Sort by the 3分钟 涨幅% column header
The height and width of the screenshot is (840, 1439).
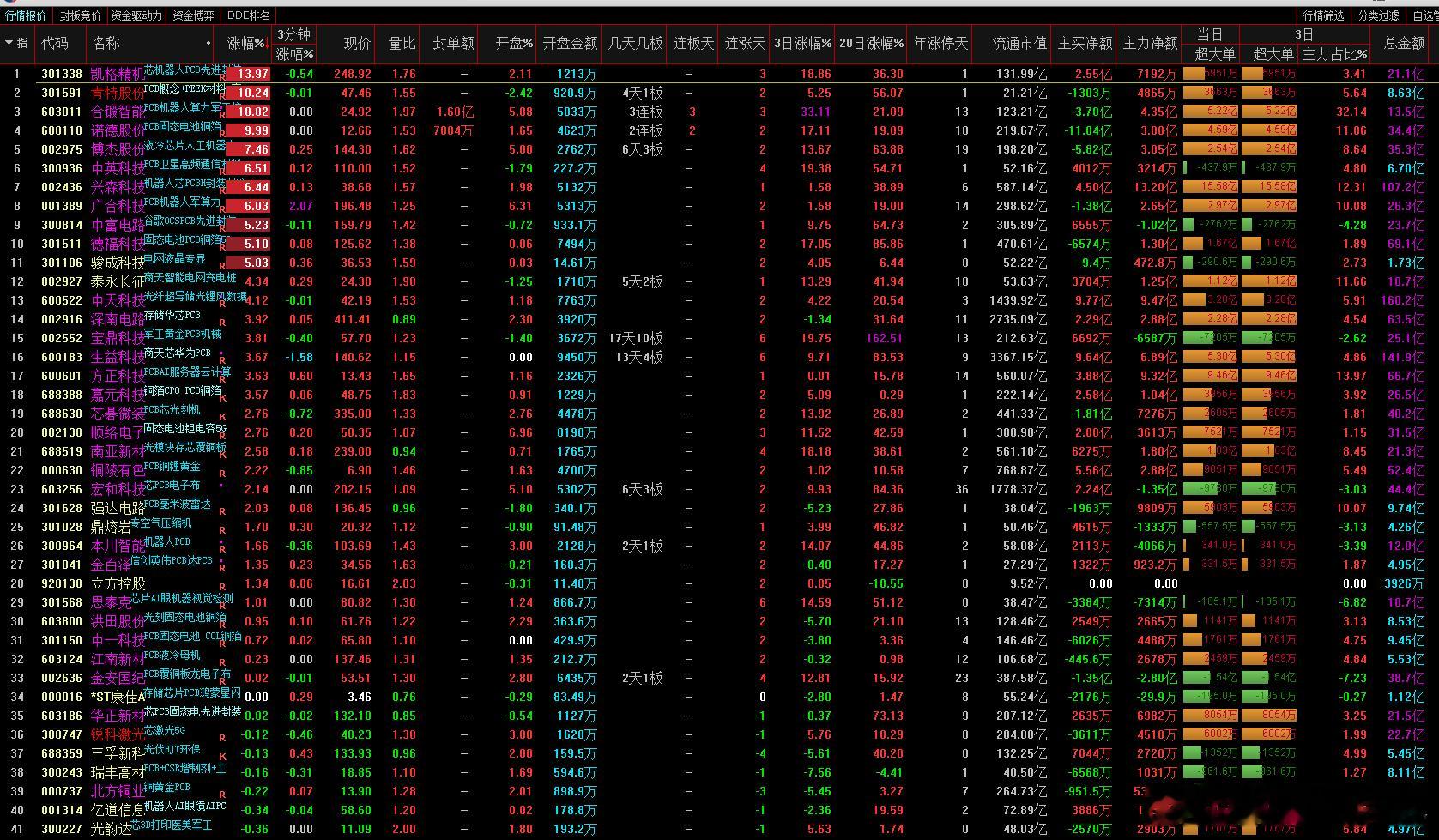pyautogui.click(x=294, y=53)
